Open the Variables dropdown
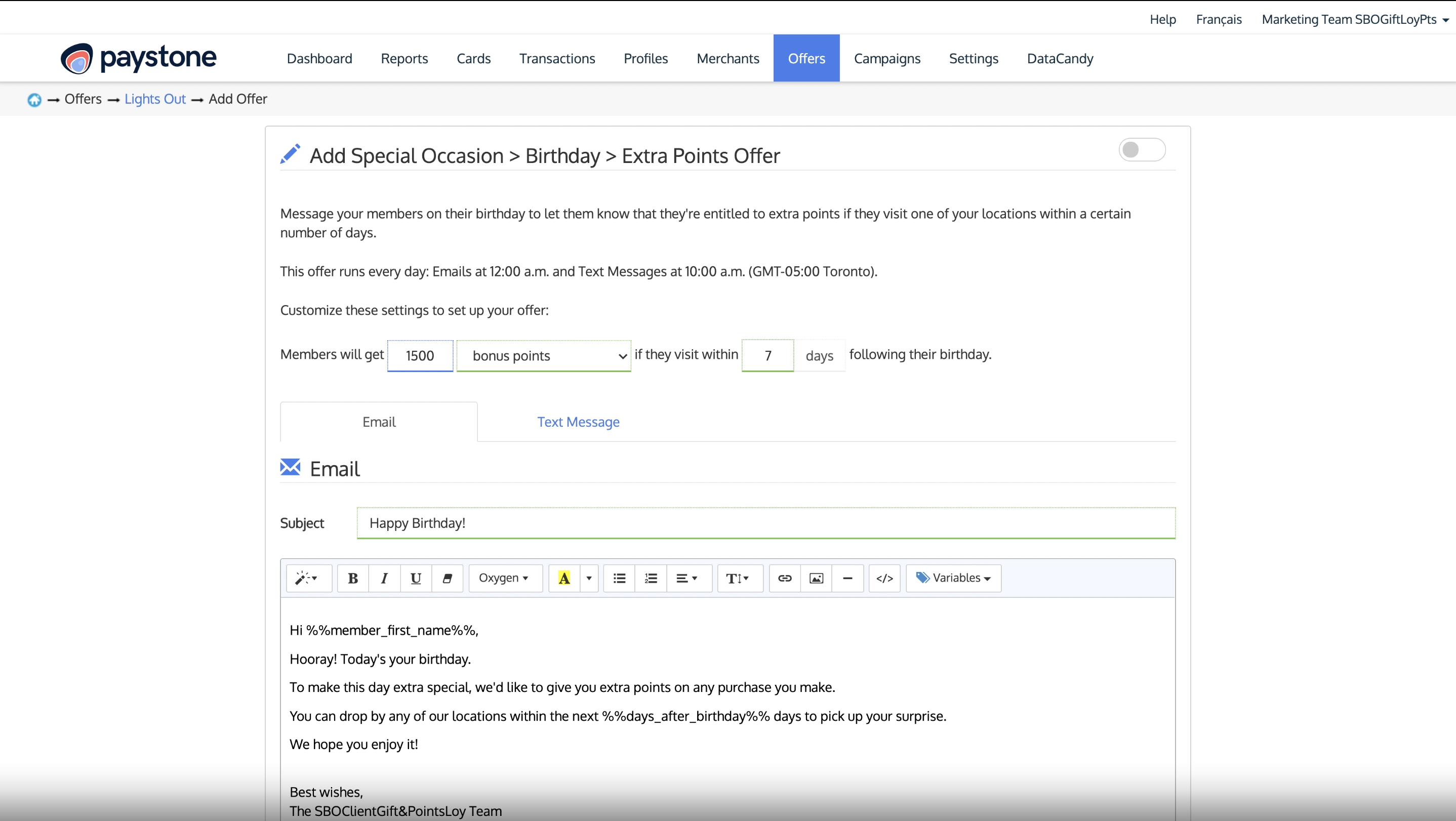Screen dimensions: 1456x821 pos(953,578)
